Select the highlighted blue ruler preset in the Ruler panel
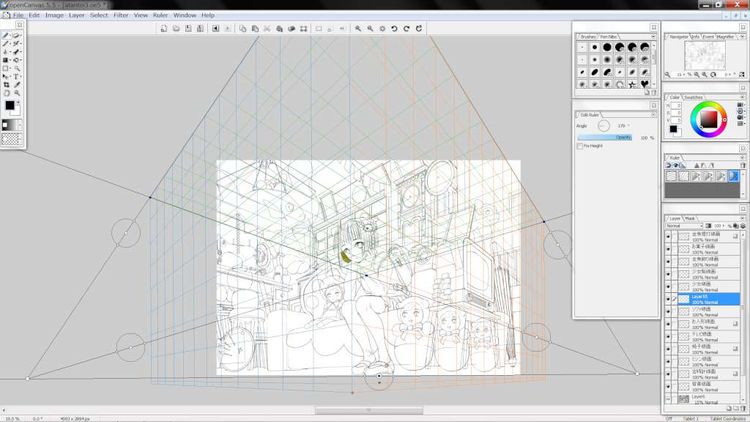This screenshot has width=750, height=422. click(733, 177)
